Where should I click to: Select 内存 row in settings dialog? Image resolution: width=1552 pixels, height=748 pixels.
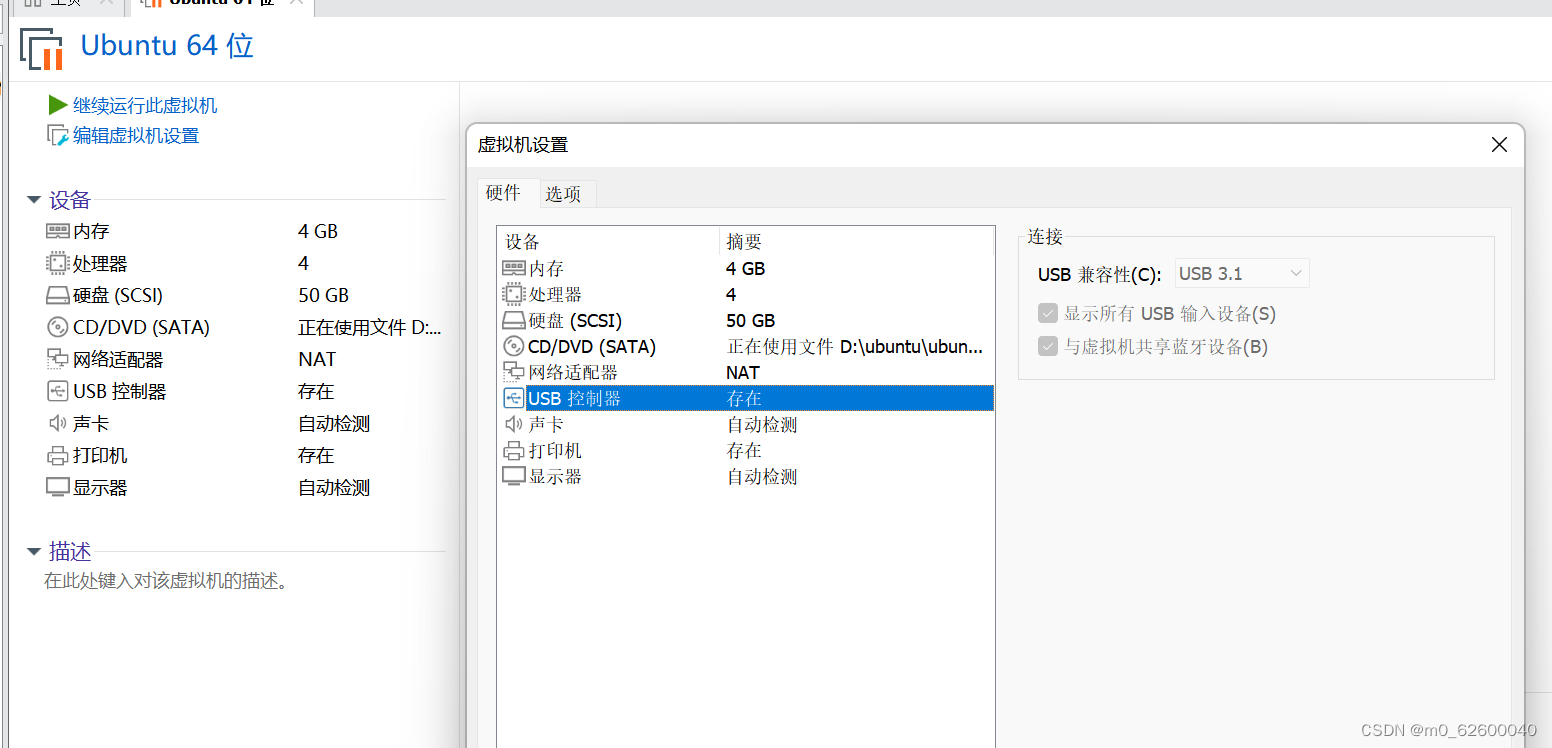746,268
